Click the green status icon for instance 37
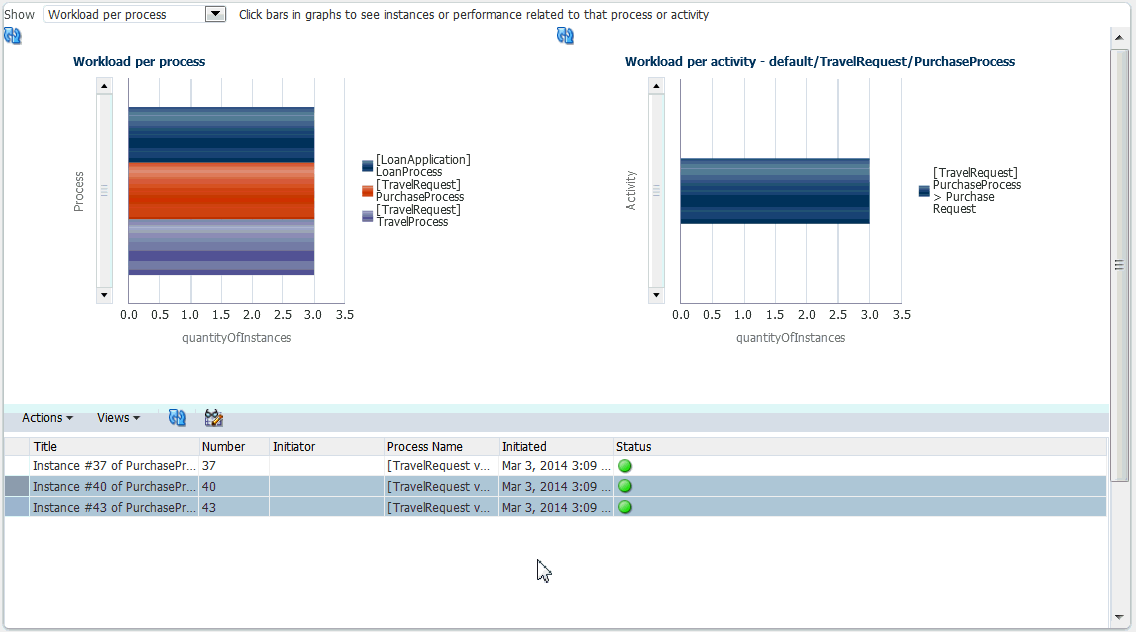 pos(625,466)
